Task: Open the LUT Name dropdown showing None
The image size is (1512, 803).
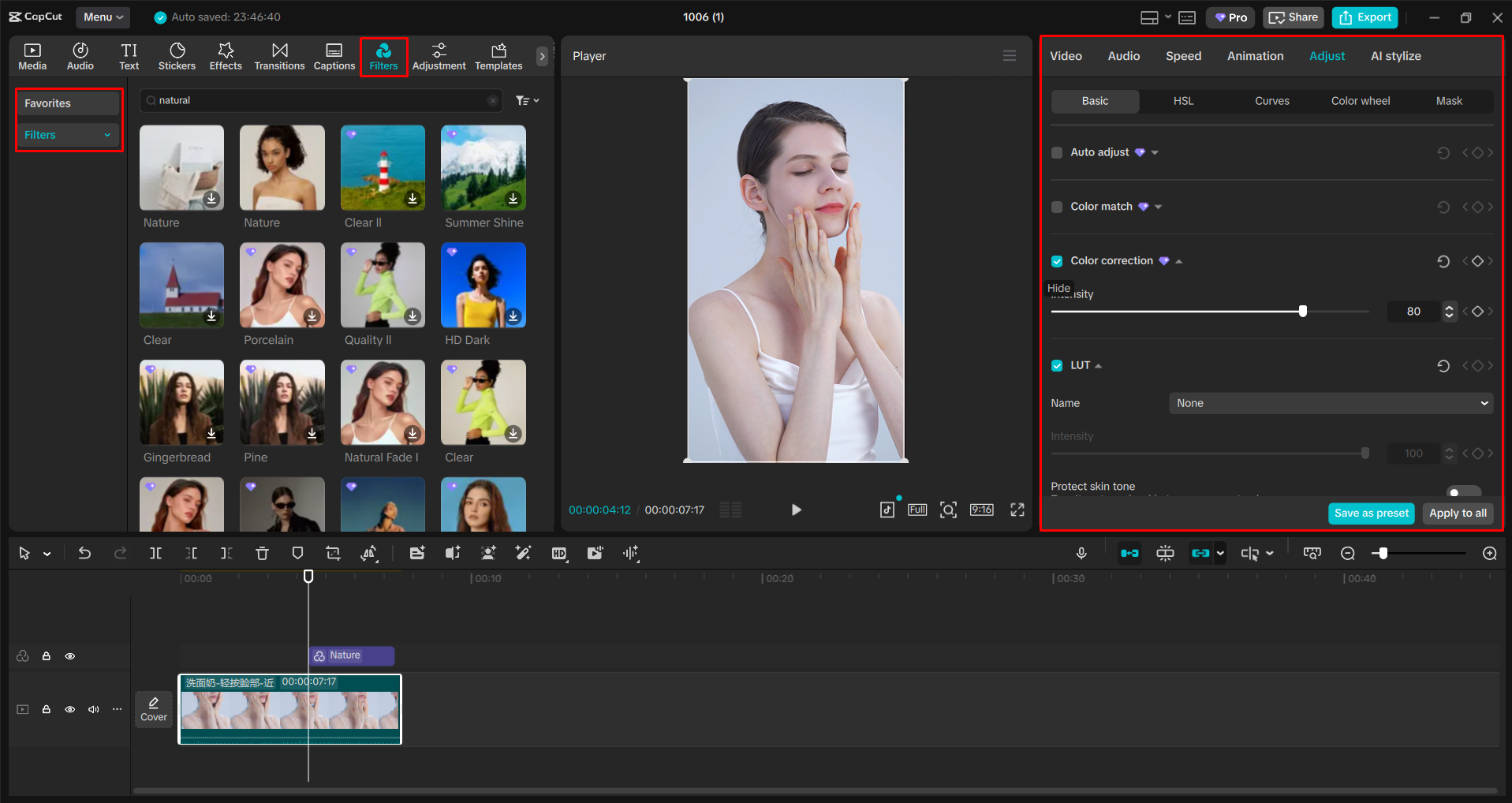Action: coord(1330,403)
